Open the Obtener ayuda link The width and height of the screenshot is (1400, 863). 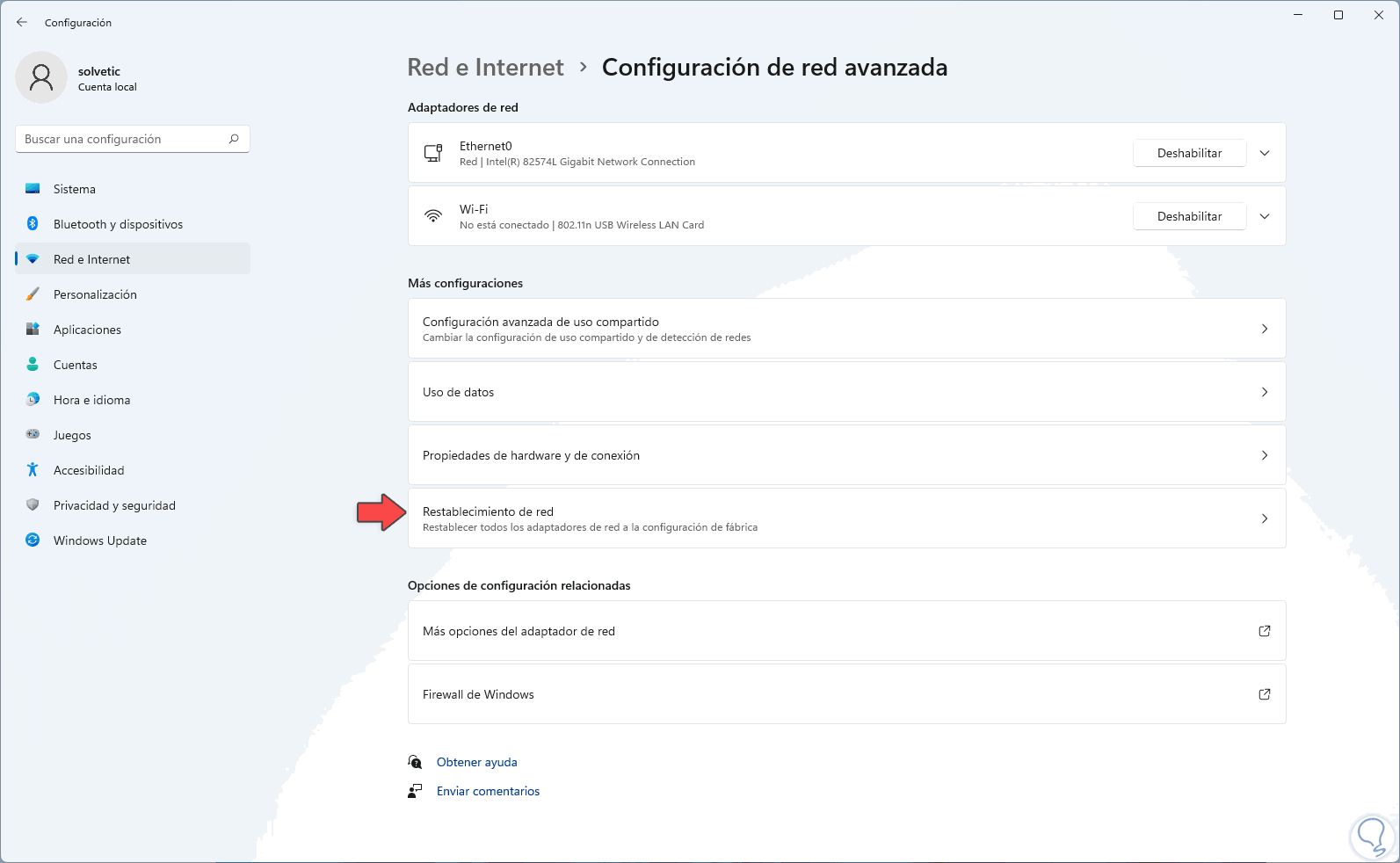(x=476, y=762)
